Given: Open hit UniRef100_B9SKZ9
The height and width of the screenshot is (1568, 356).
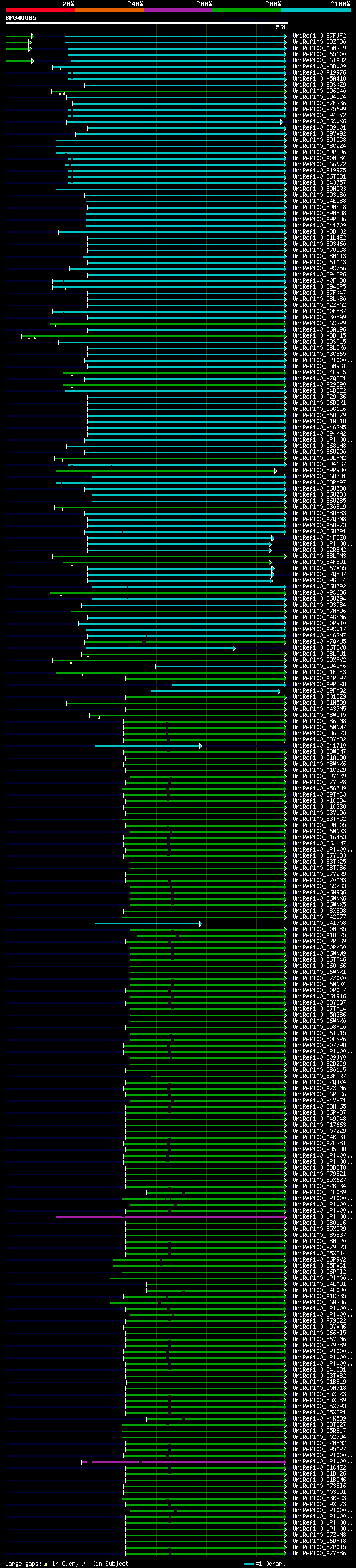Looking at the screenshot, I should (319, 85).
